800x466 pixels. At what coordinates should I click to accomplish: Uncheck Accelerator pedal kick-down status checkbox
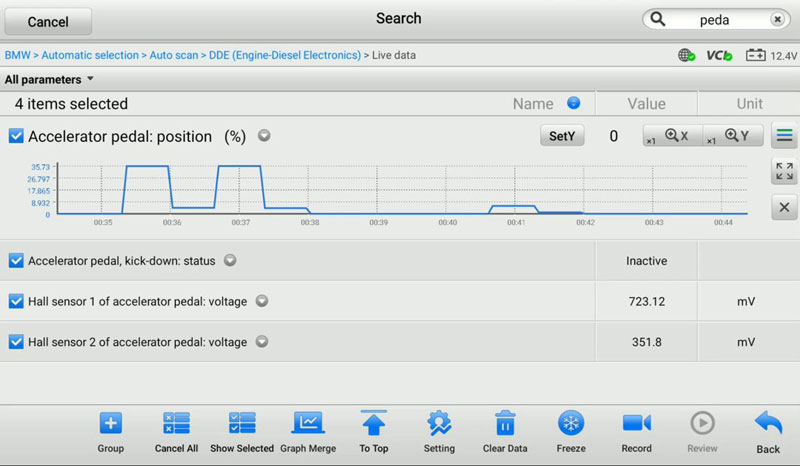point(16,261)
